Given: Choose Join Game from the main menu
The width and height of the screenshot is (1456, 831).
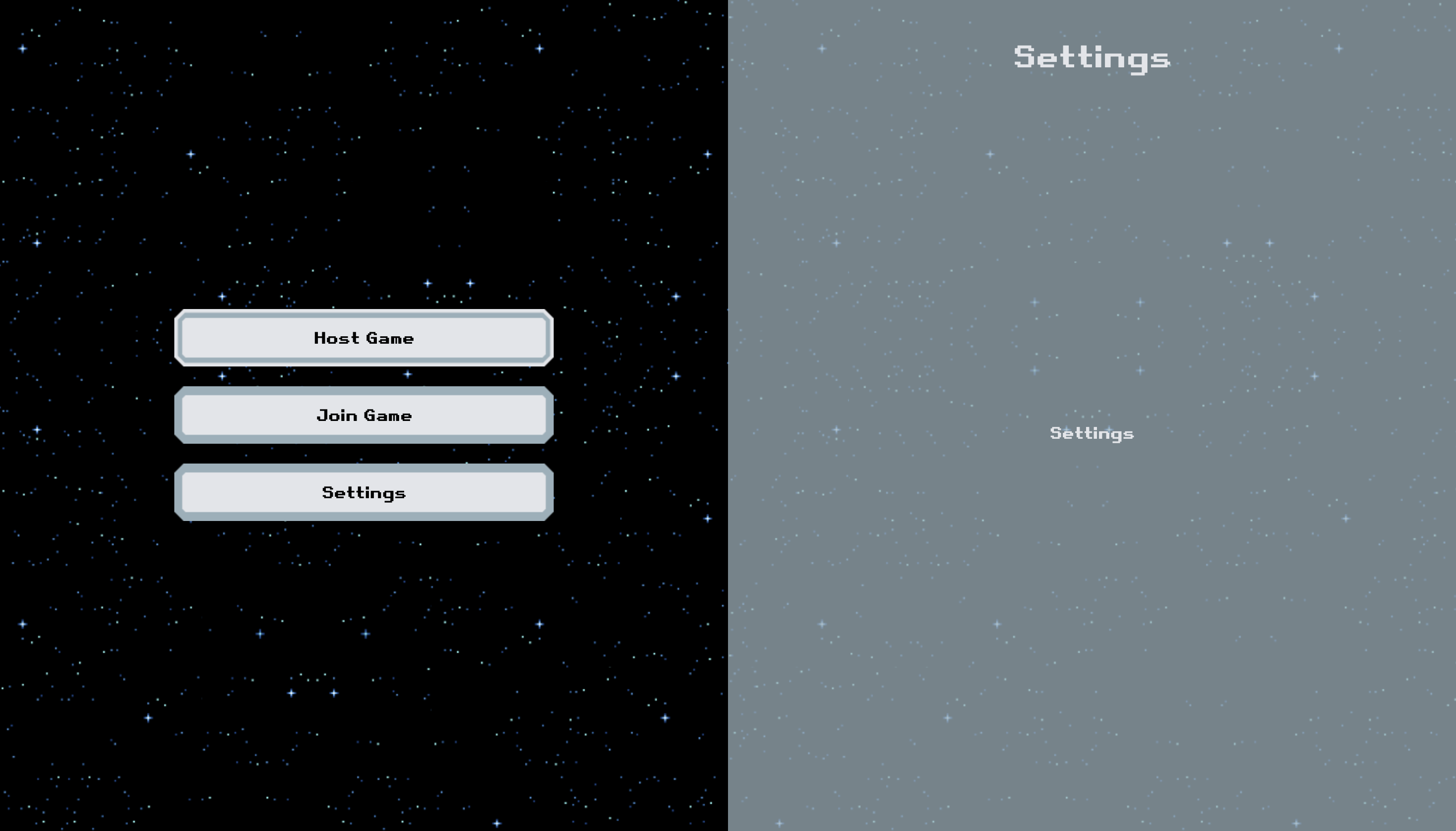Looking at the screenshot, I should [363, 415].
